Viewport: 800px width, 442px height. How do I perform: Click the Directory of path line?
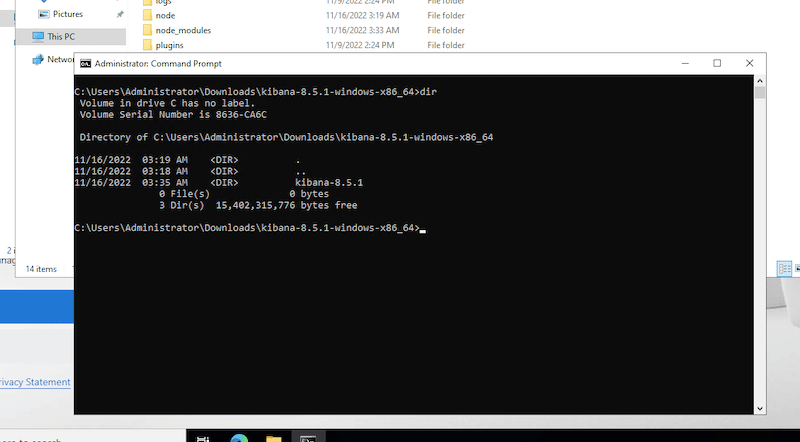pos(286,137)
